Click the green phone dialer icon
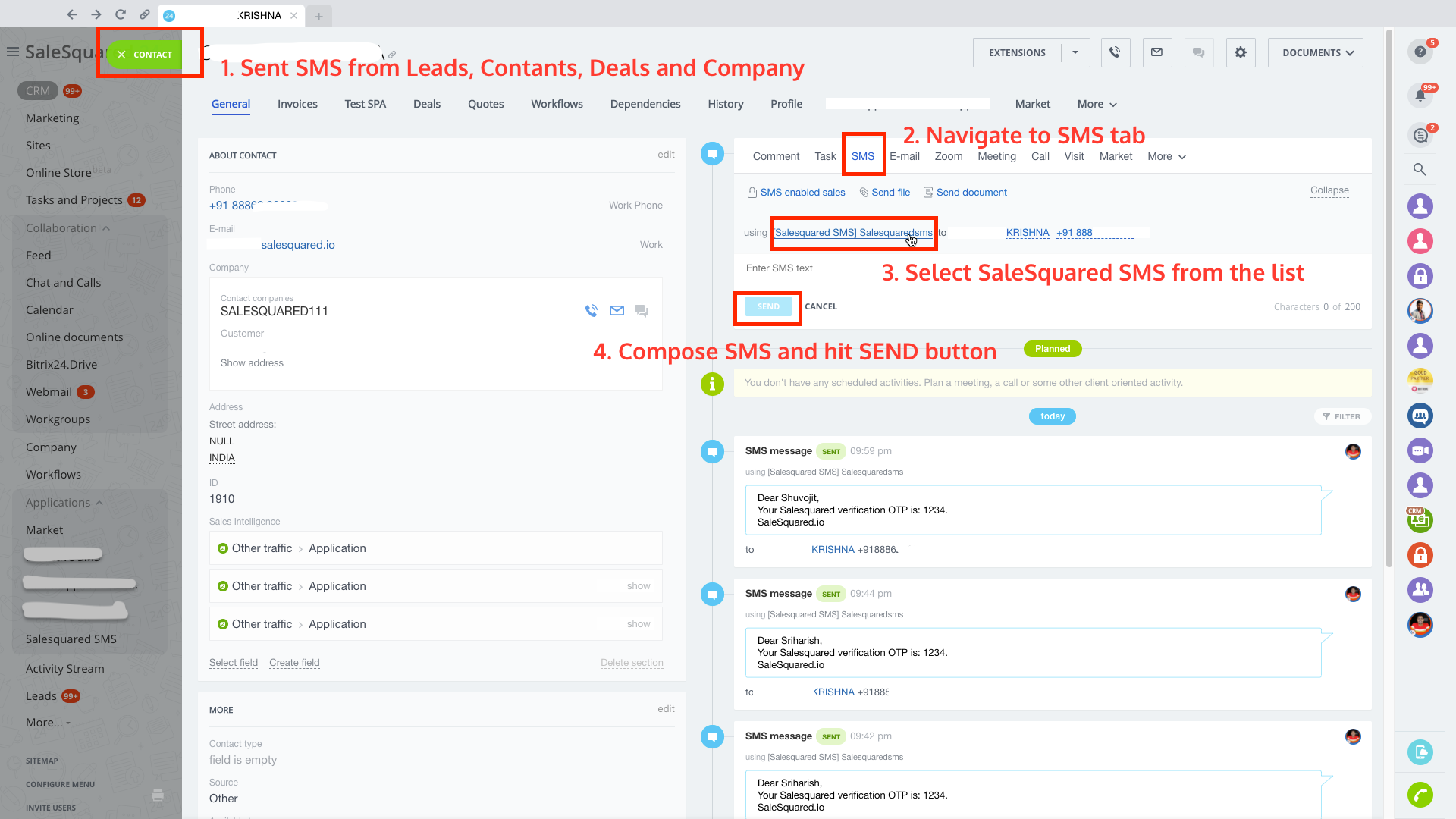1456x819 pixels. click(1420, 795)
